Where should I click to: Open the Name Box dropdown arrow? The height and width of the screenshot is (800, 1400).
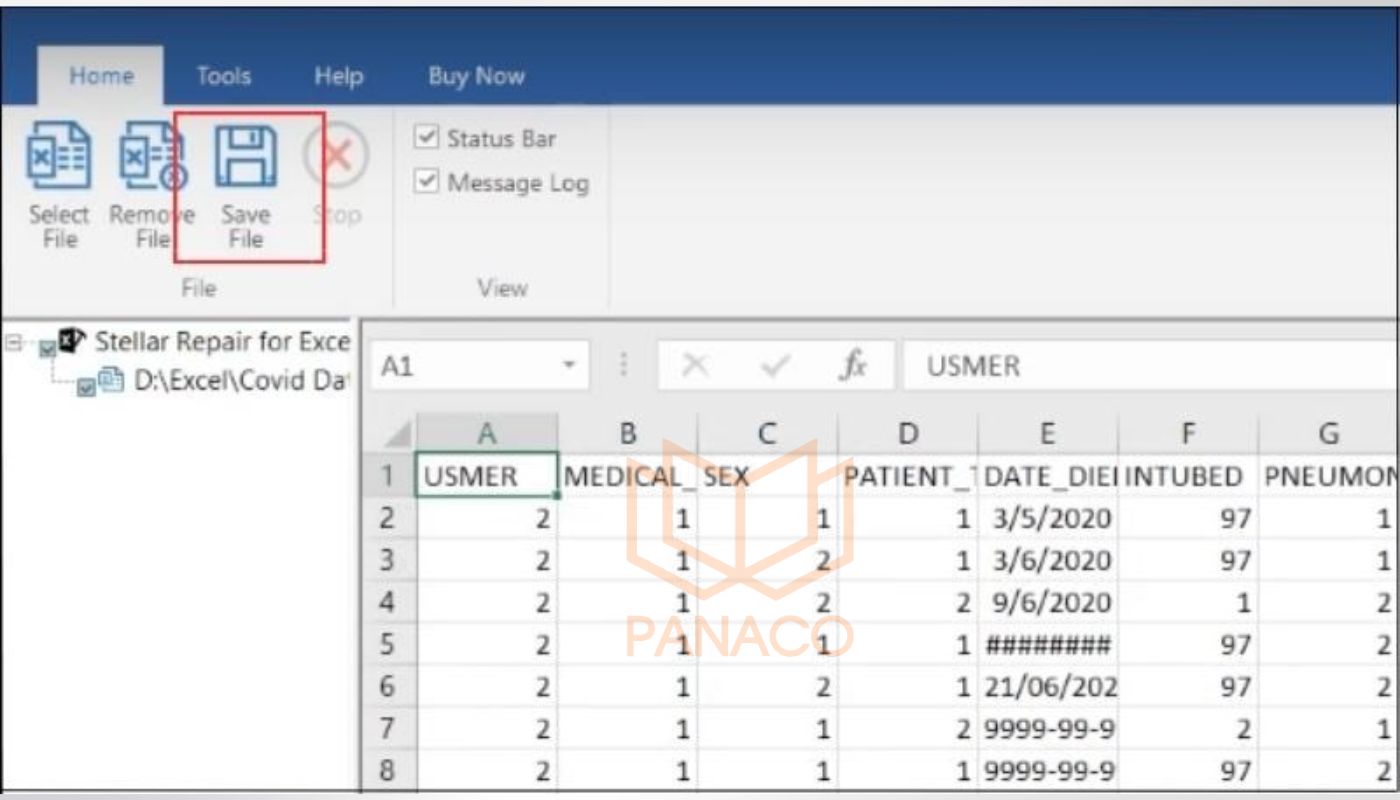click(x=569, y=366)
